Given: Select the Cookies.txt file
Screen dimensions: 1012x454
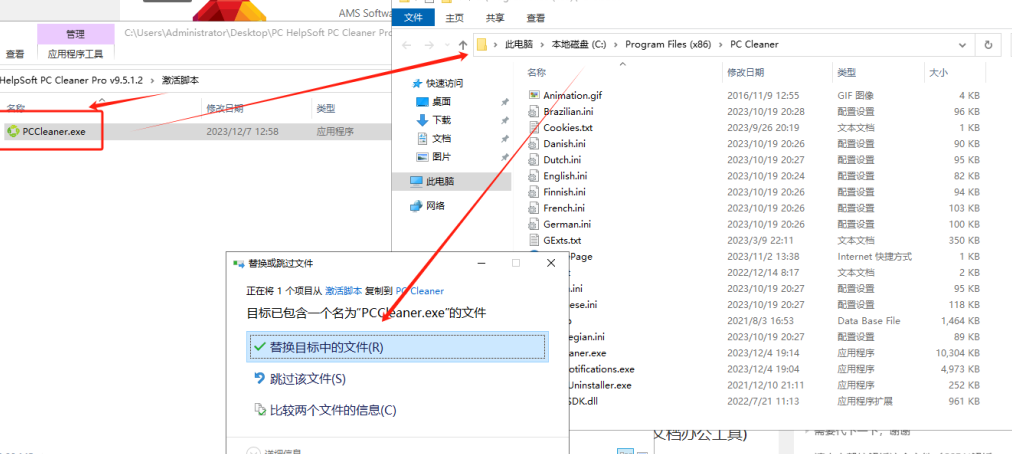Looking at the screenshot, I should [x=567, y=128].
